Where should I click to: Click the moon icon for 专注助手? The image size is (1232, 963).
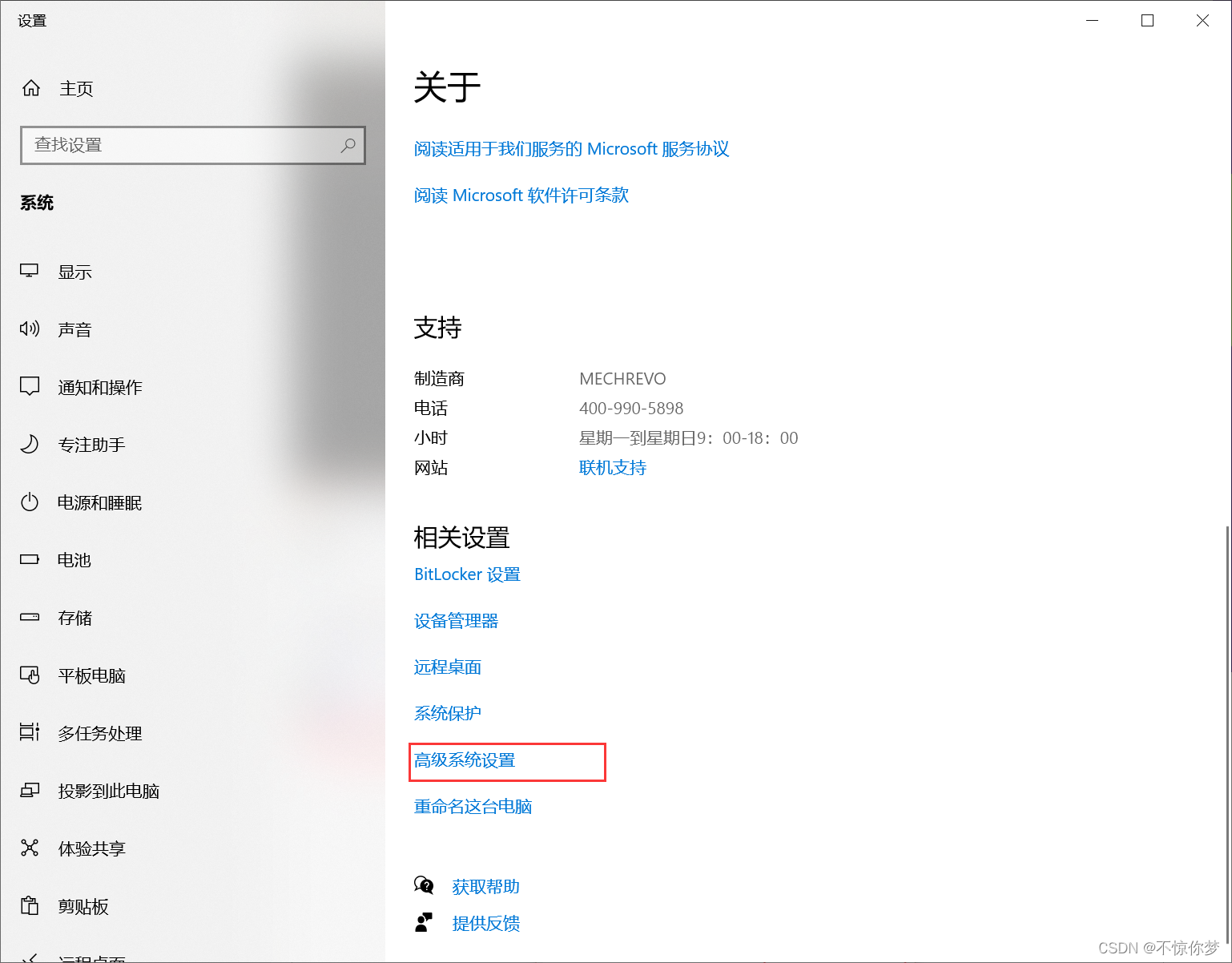click(x=30, y=445)
